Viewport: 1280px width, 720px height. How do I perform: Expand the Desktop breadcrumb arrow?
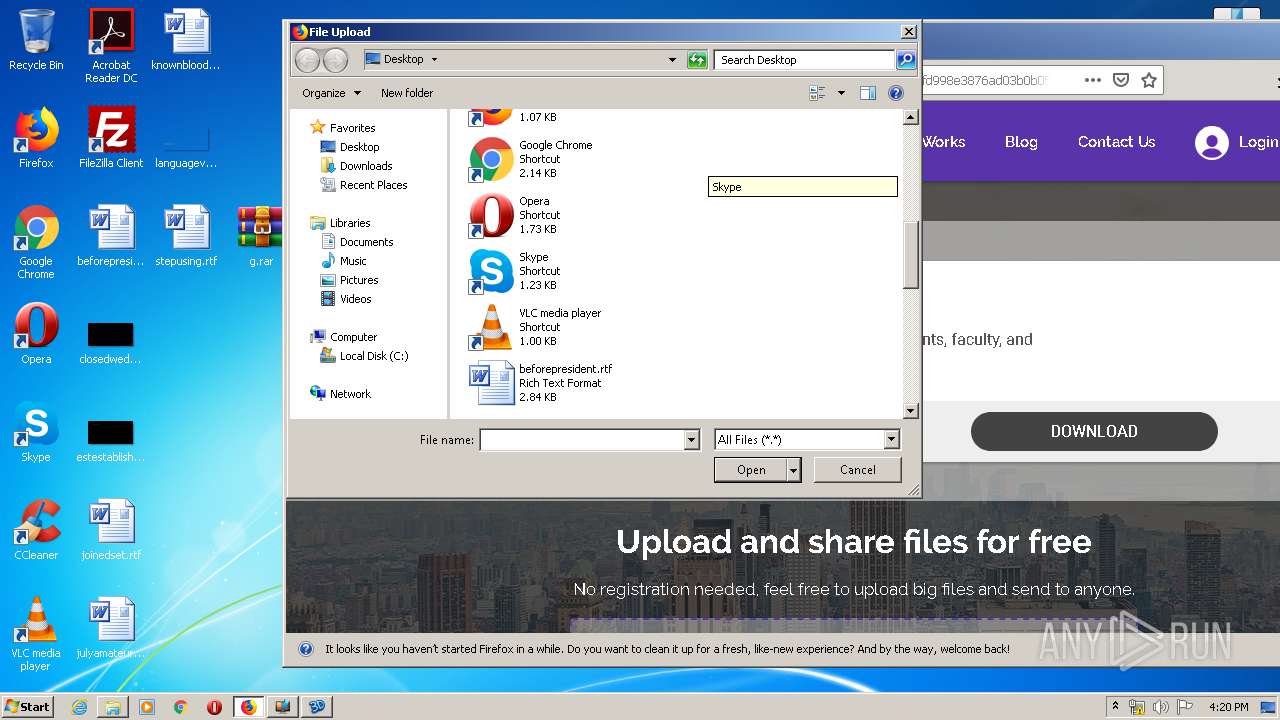(x=434, y=60)
